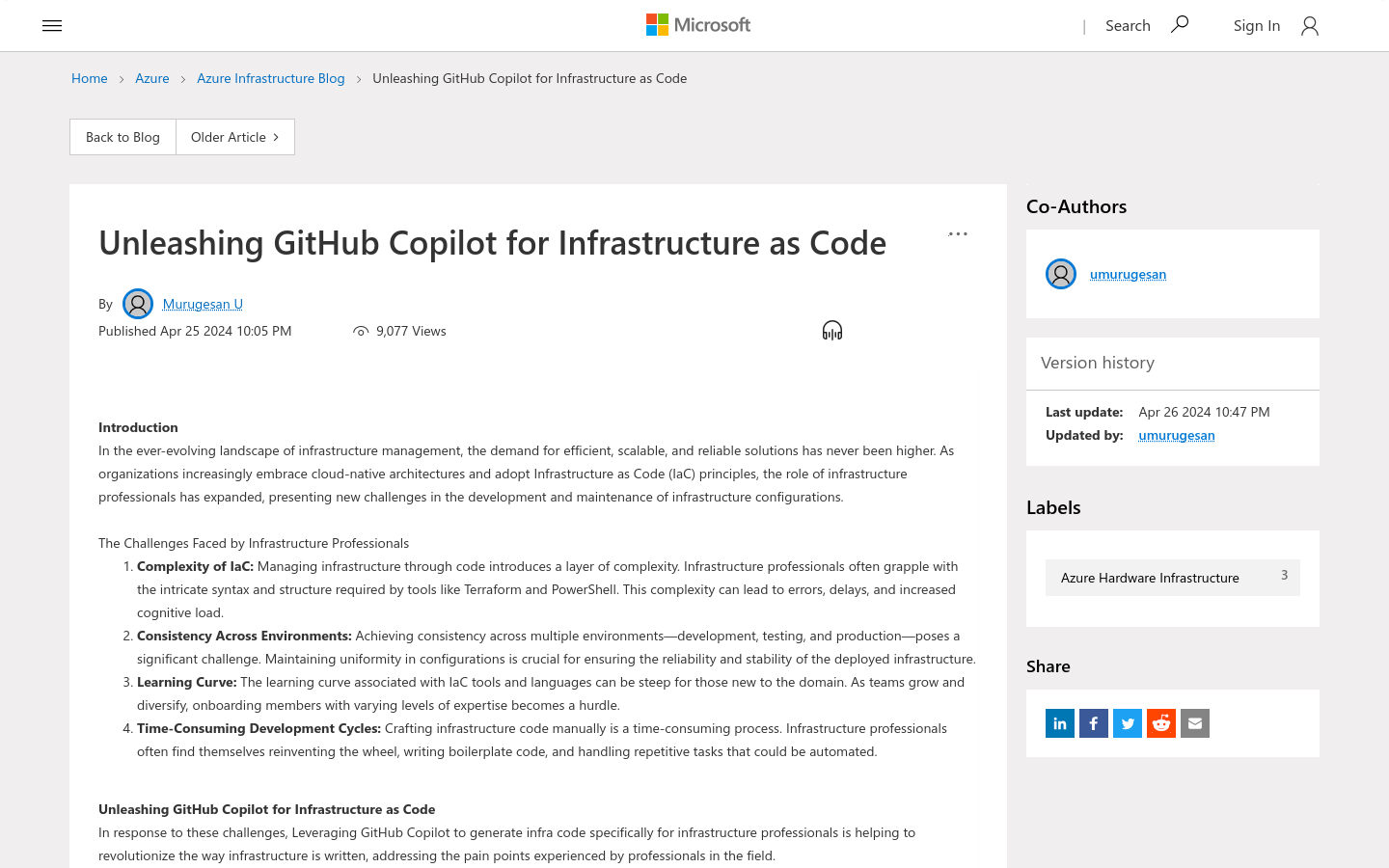Screen dimensions: 1389x868
Task: Click the '9,077 Views' text
Action: pyautogui.click(x=411, y=331)
